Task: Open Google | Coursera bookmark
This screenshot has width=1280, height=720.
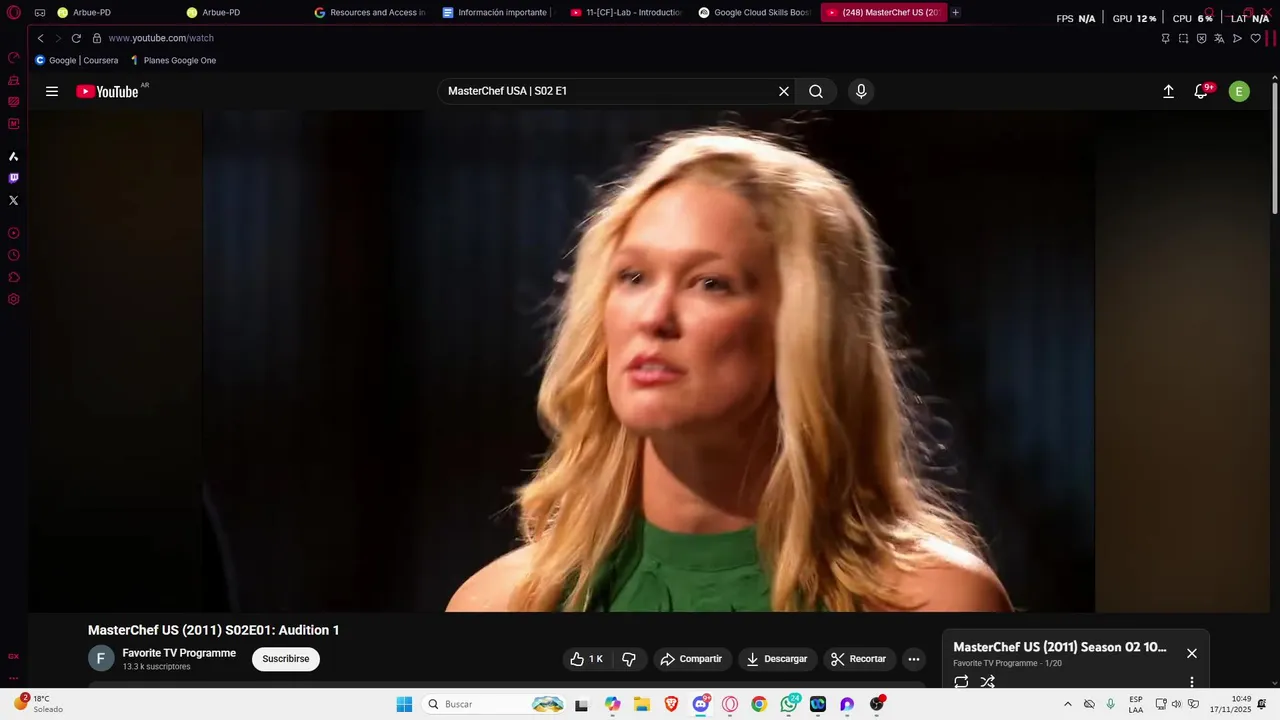Action: point(77,60)
